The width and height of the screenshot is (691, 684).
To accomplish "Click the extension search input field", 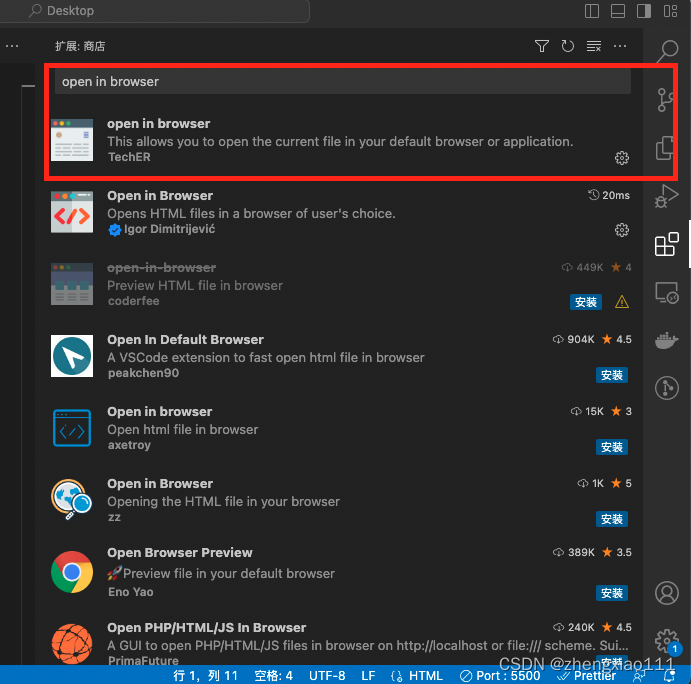I will click(342, 82).
